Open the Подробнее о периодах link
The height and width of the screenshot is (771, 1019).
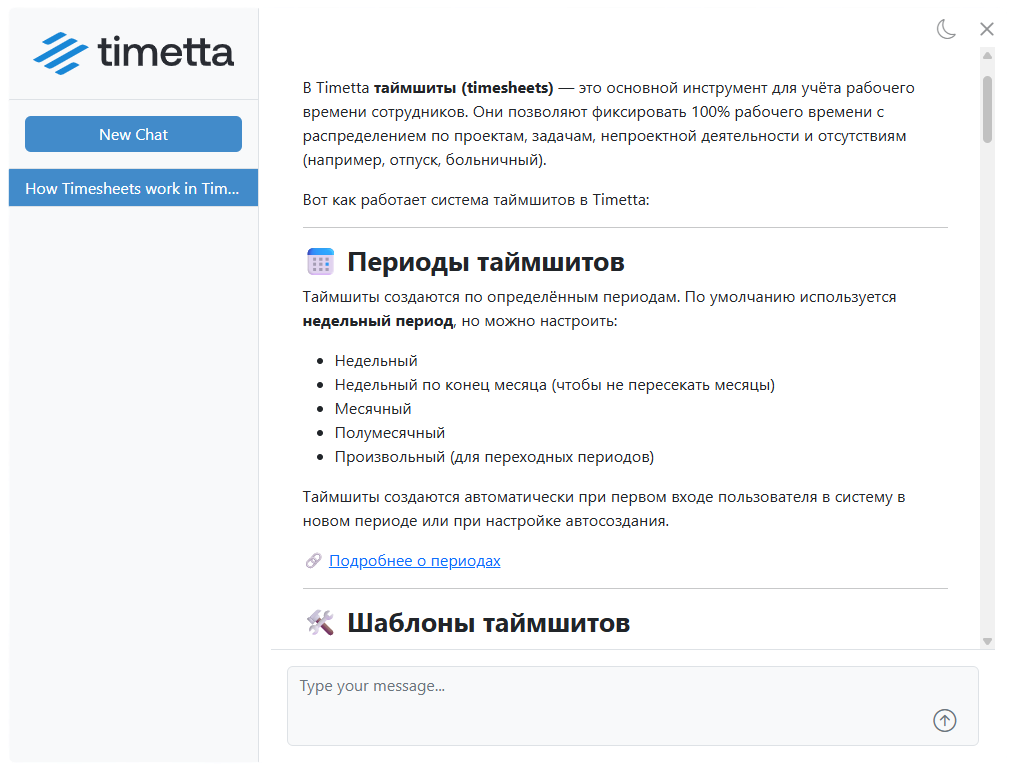[x=414, y=560]
